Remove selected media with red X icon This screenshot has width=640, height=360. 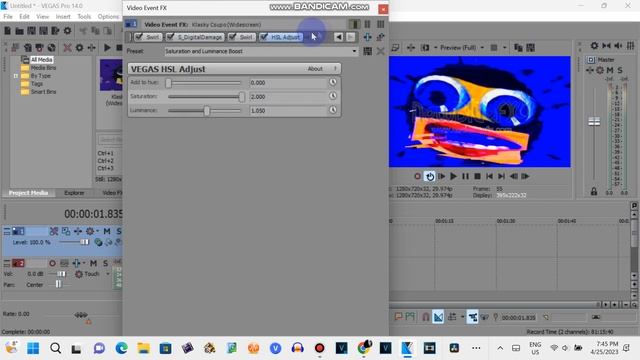tap(67, 48)
